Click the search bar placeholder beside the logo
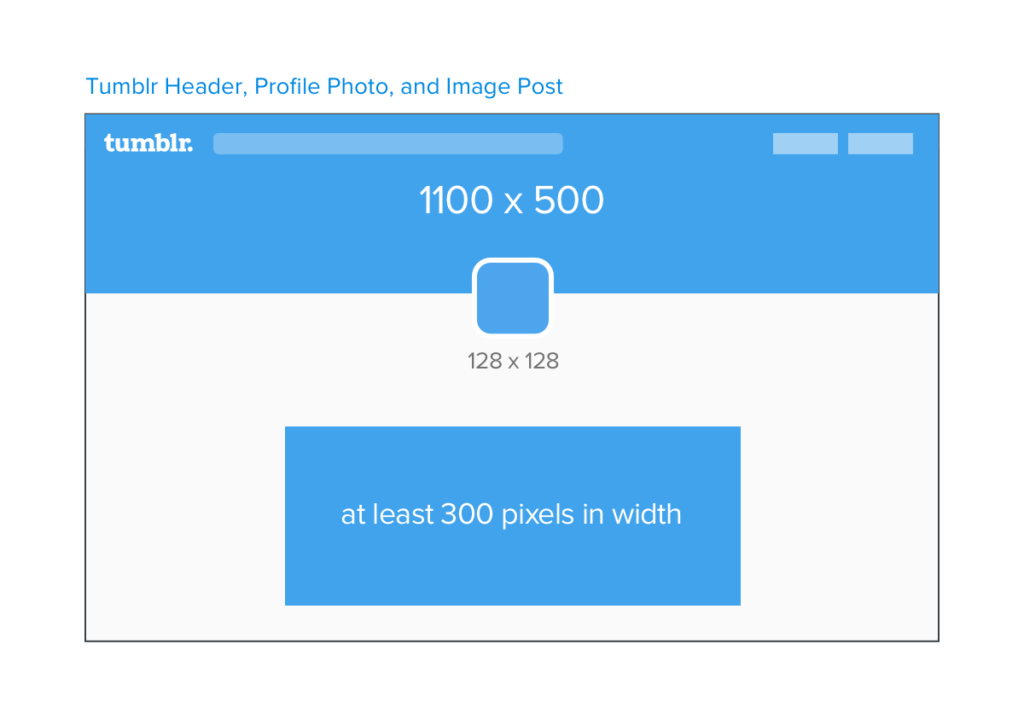1024x725 pixels. (x=388, y=143)
